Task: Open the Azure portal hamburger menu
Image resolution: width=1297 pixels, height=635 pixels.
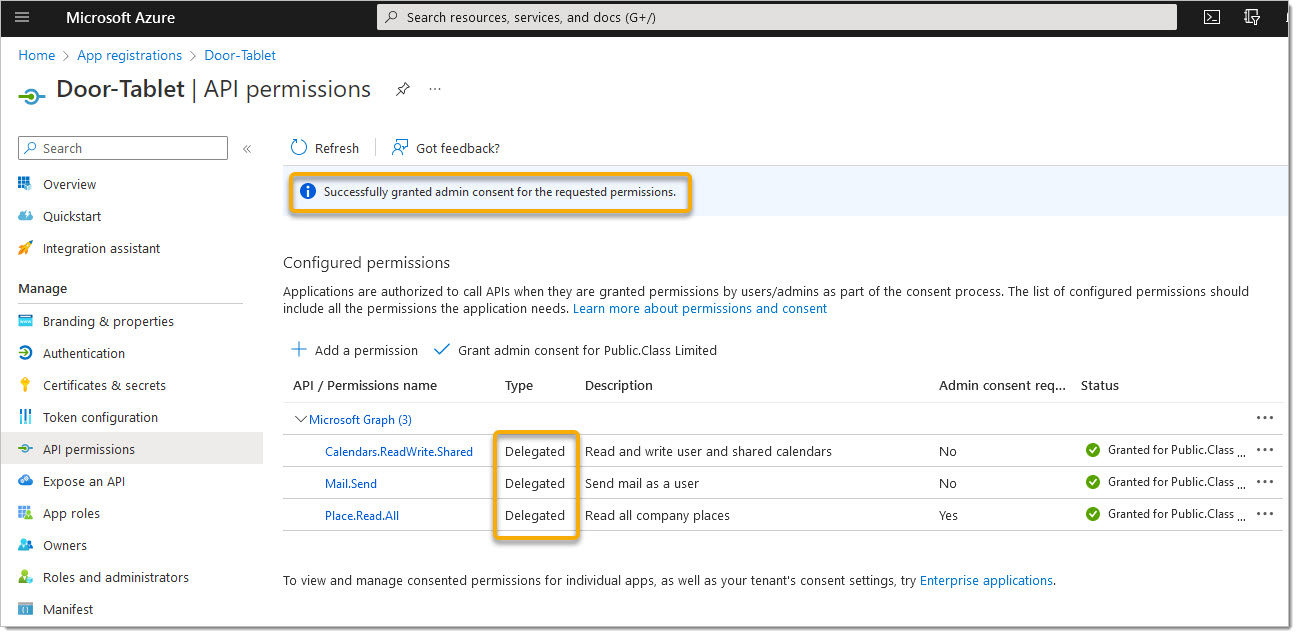Action: (23, 17)
